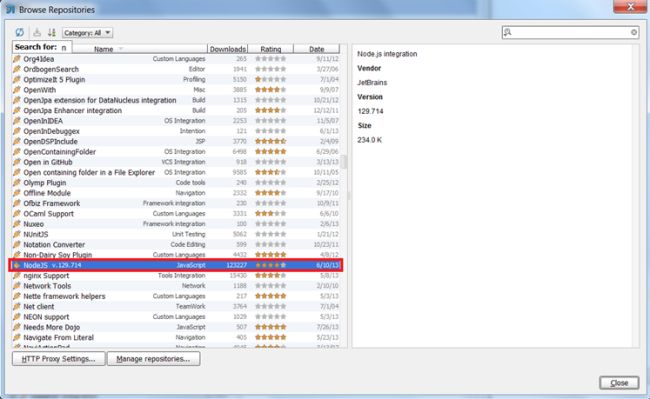Screen dimensions: 650x399
Task: Select Open containing folder in a File Explorer
Action: coord(176,172)
